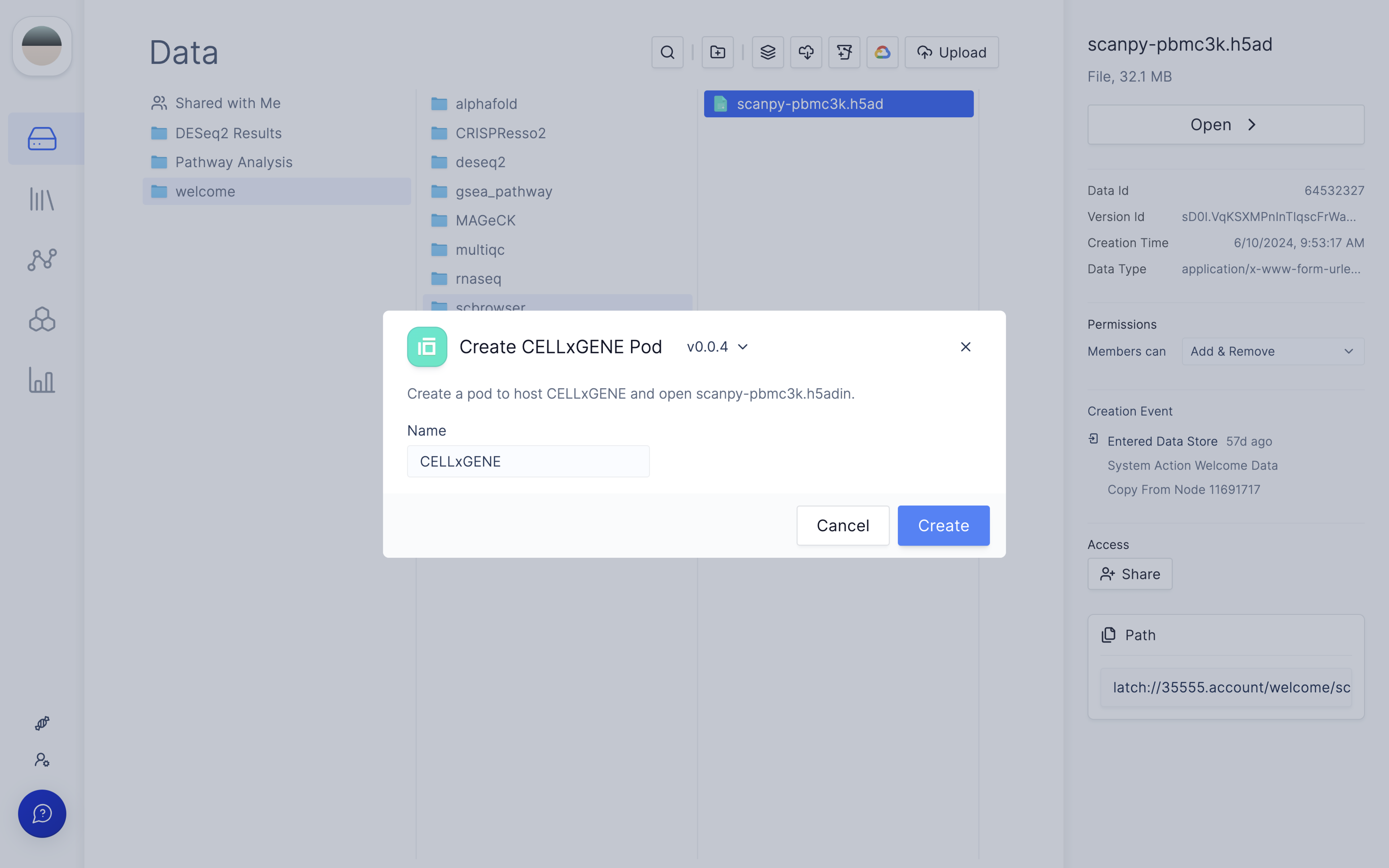Click the Cancel button

[843, 525]
